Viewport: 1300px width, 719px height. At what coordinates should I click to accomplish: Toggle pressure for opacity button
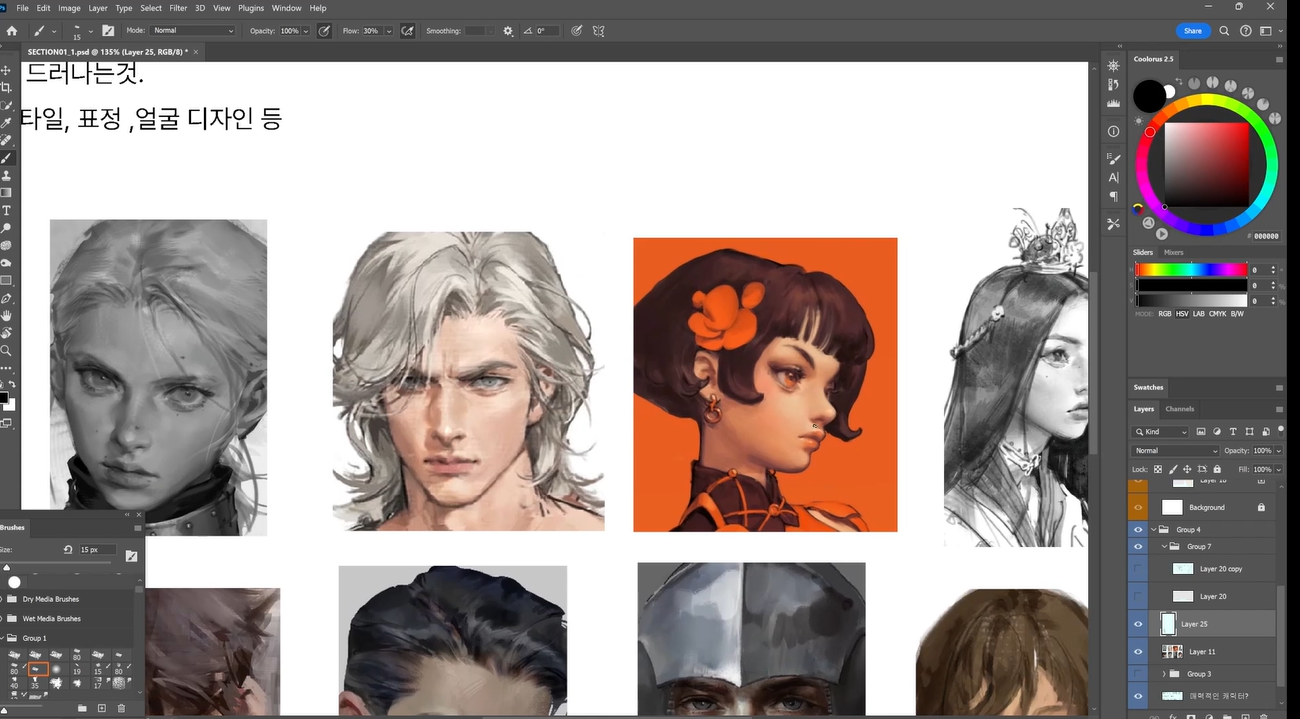tap(324, 31)
